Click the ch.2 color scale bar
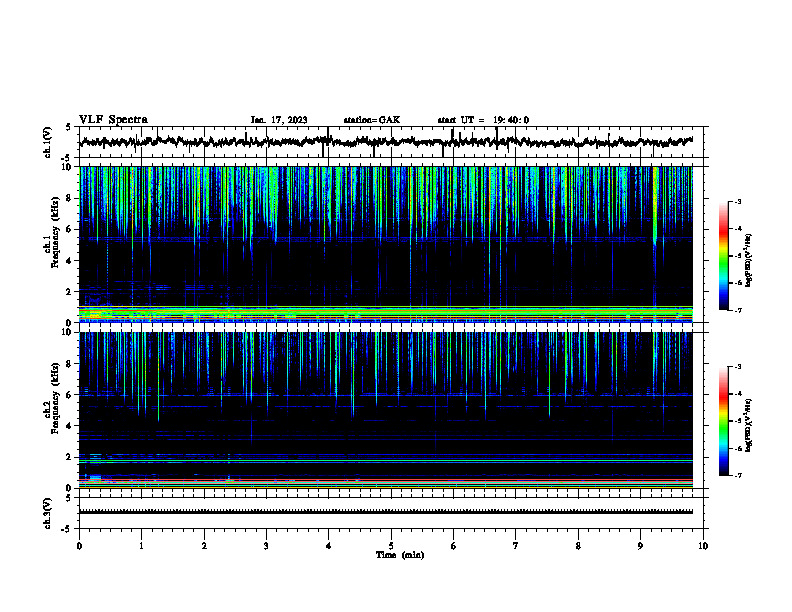The height and width of the screenshot is (612, 792). coord(723,421)
